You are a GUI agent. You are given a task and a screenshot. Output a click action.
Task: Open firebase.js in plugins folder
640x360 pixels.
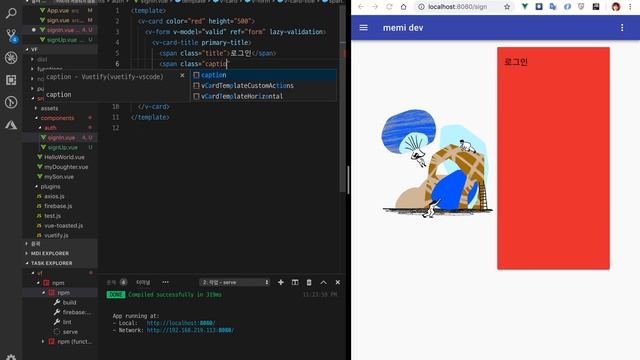coord(58,206)
